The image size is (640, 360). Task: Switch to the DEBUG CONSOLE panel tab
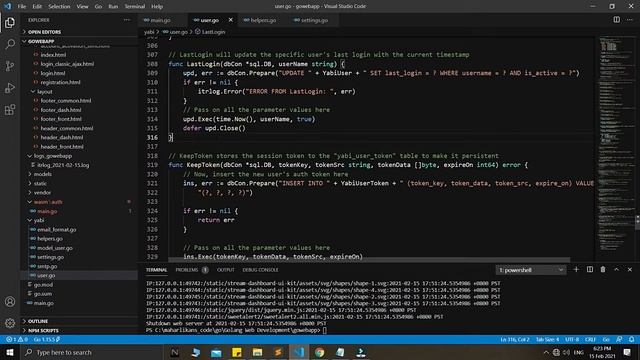click(260, 270)
